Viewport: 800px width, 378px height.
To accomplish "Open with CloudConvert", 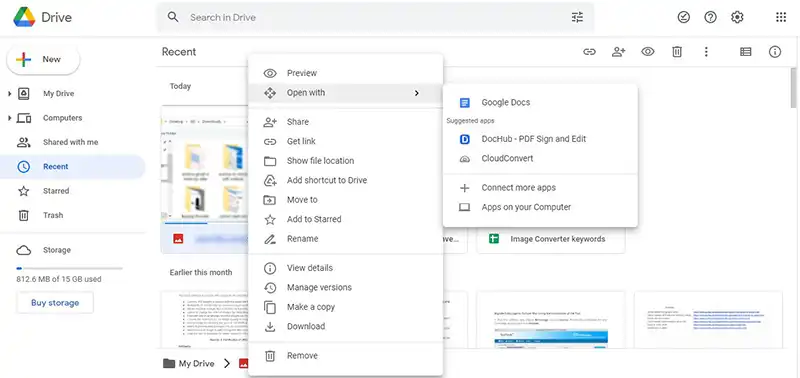I will [540, 159].
